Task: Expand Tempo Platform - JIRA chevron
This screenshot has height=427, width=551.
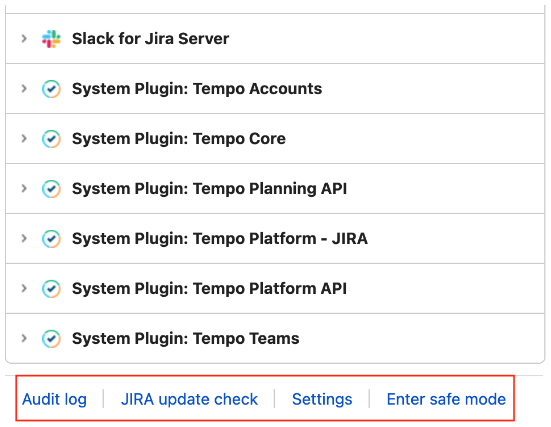Action: pos(24,238)
